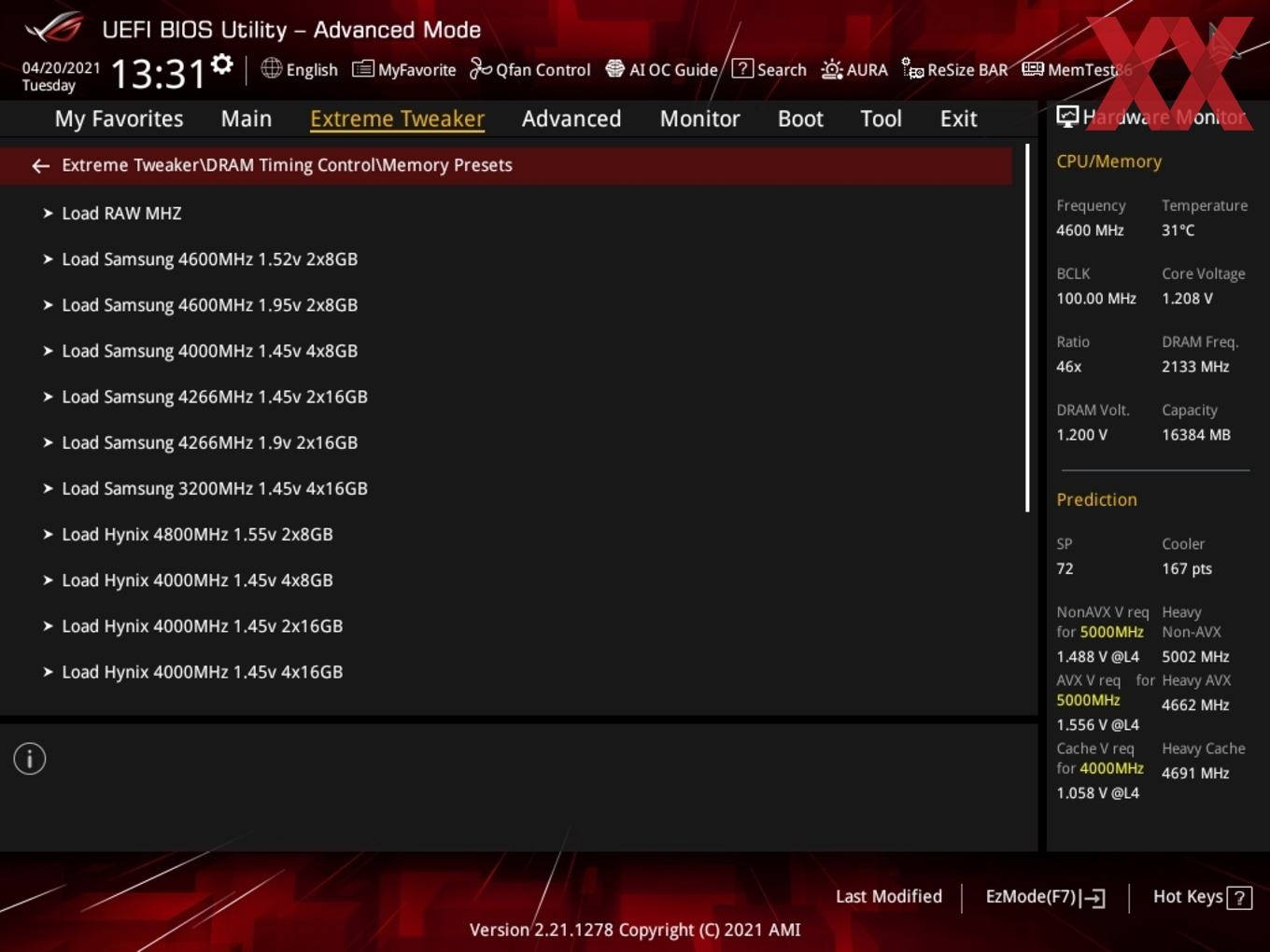Click the info icon in help area

(x=30, y=759)
